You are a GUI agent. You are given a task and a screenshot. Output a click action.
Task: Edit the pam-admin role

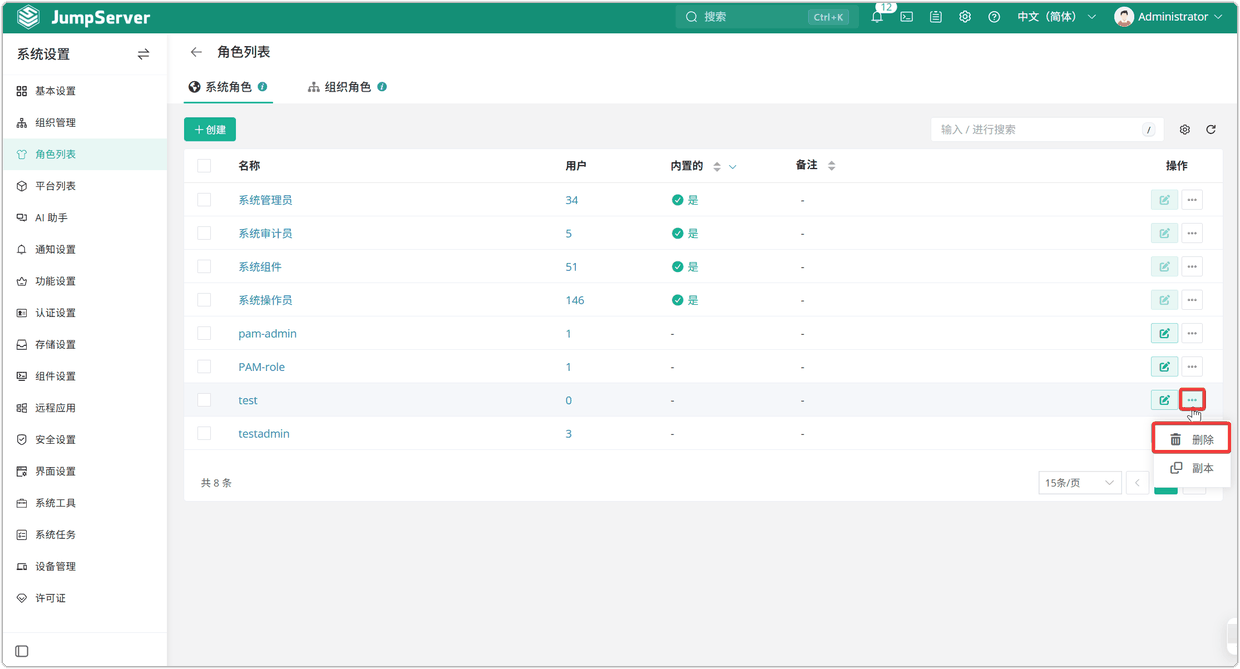point(1164,333)
